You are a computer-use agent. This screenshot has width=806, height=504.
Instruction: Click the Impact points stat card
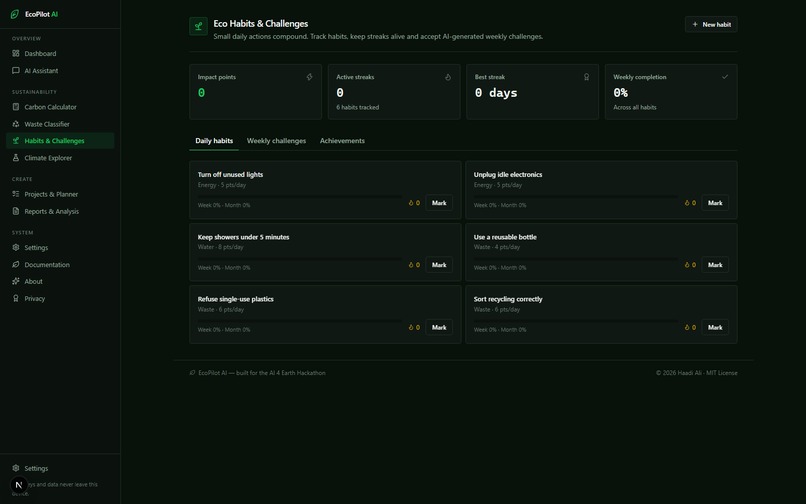[x=255, y=92]
